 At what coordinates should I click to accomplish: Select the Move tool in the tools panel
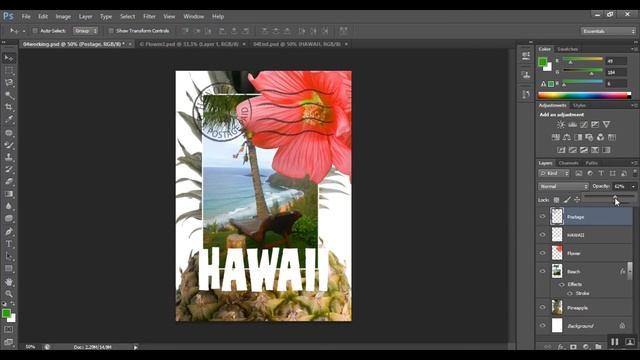(x=9, y=58)
